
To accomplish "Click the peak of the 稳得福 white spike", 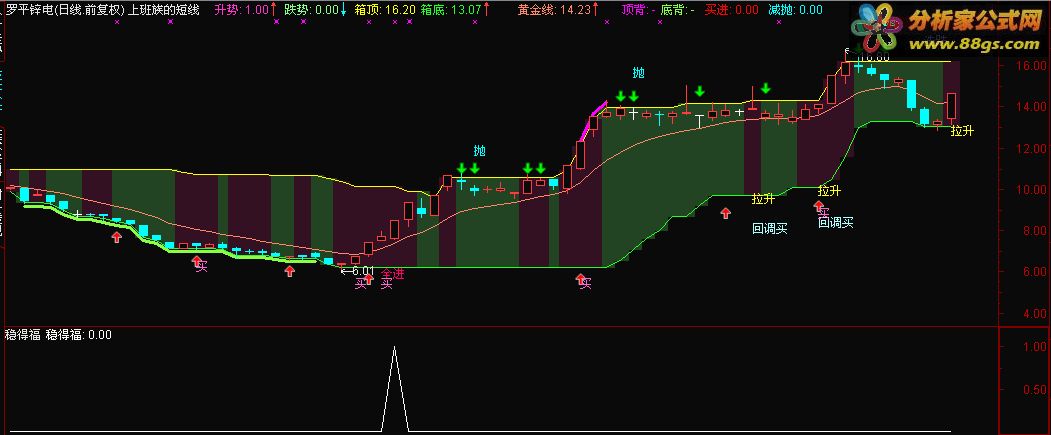I will [x=394, y=347].
